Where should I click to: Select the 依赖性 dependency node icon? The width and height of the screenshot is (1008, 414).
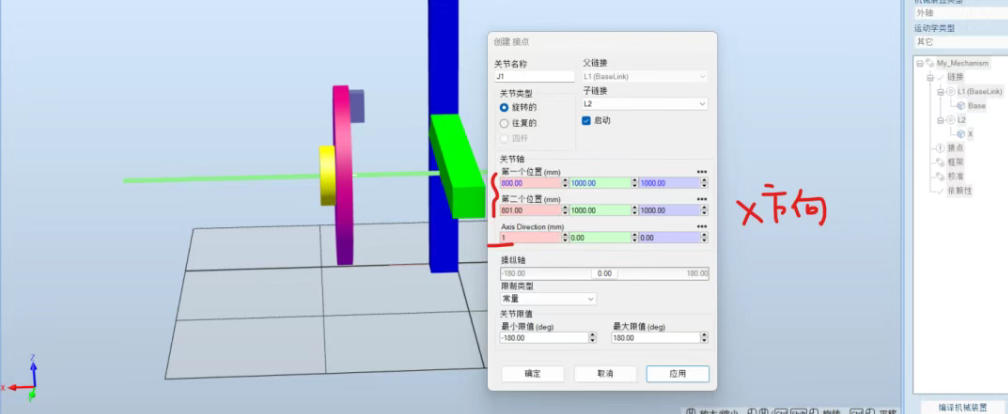pos(939,189)
